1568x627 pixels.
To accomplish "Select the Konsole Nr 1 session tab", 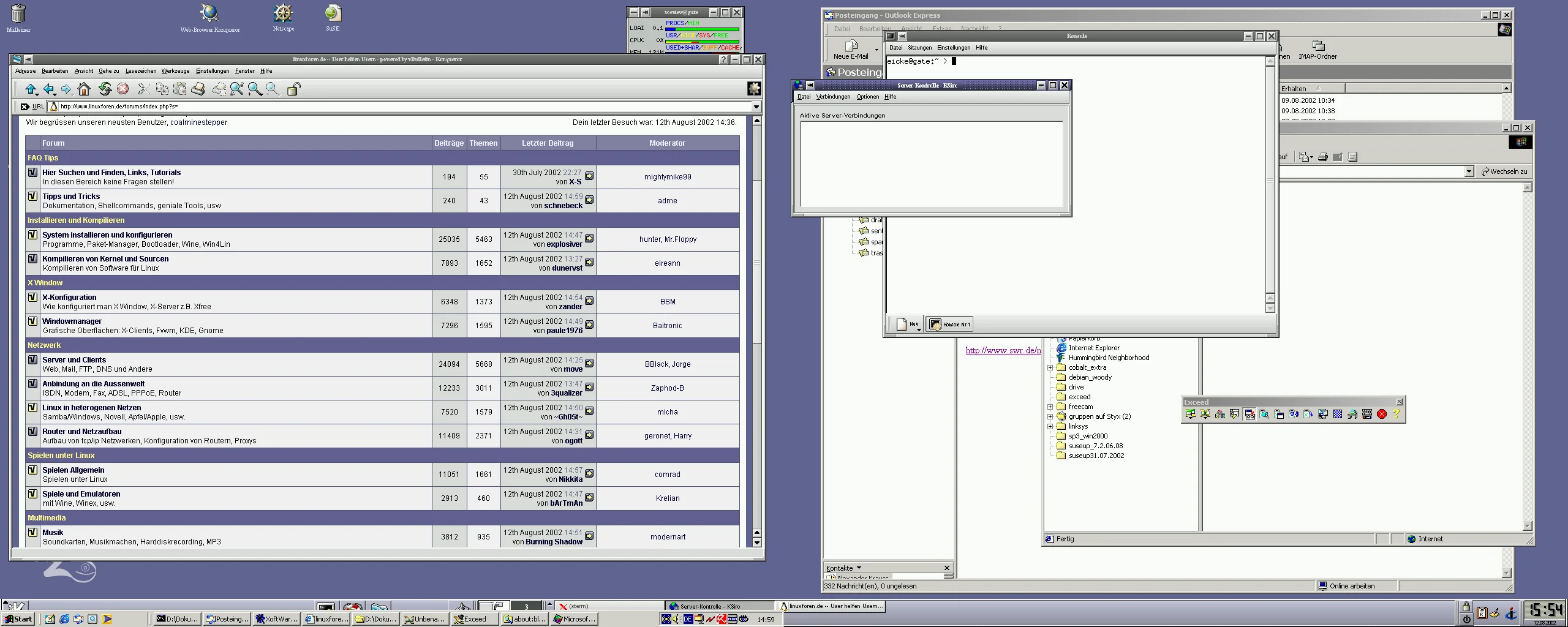I will (949, 325).
